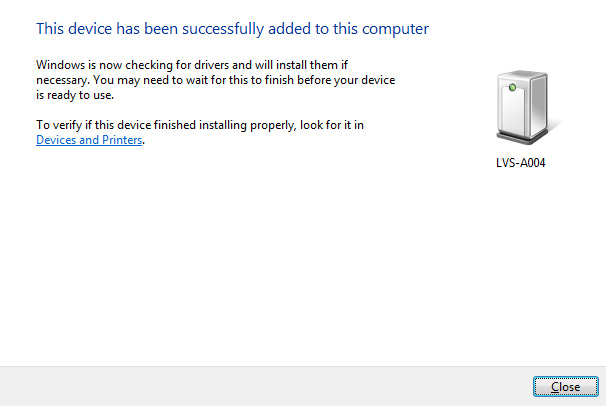The height and width of the screenshot is (406, 606).
Task: Click the LVS-A004 device tower icon
Action: (x=523, y=107)
